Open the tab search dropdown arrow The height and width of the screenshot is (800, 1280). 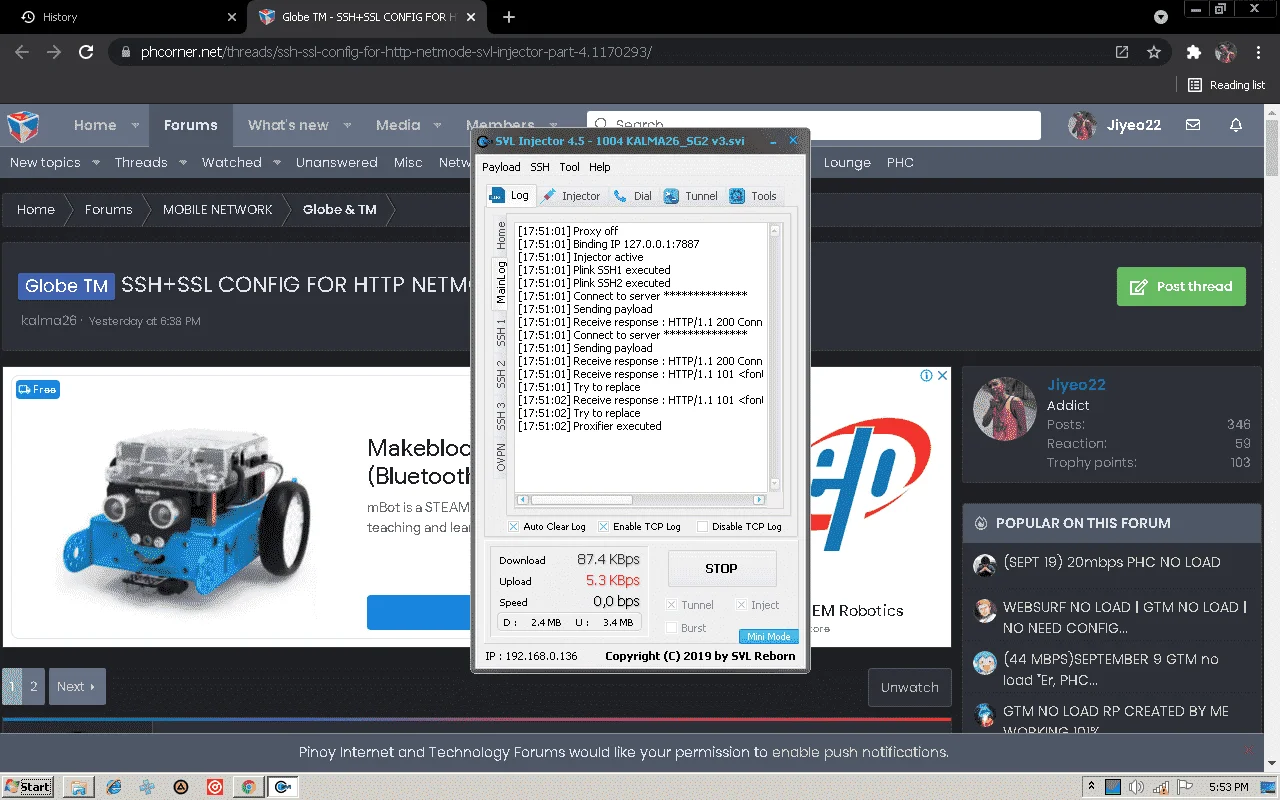click(1161, 17)
